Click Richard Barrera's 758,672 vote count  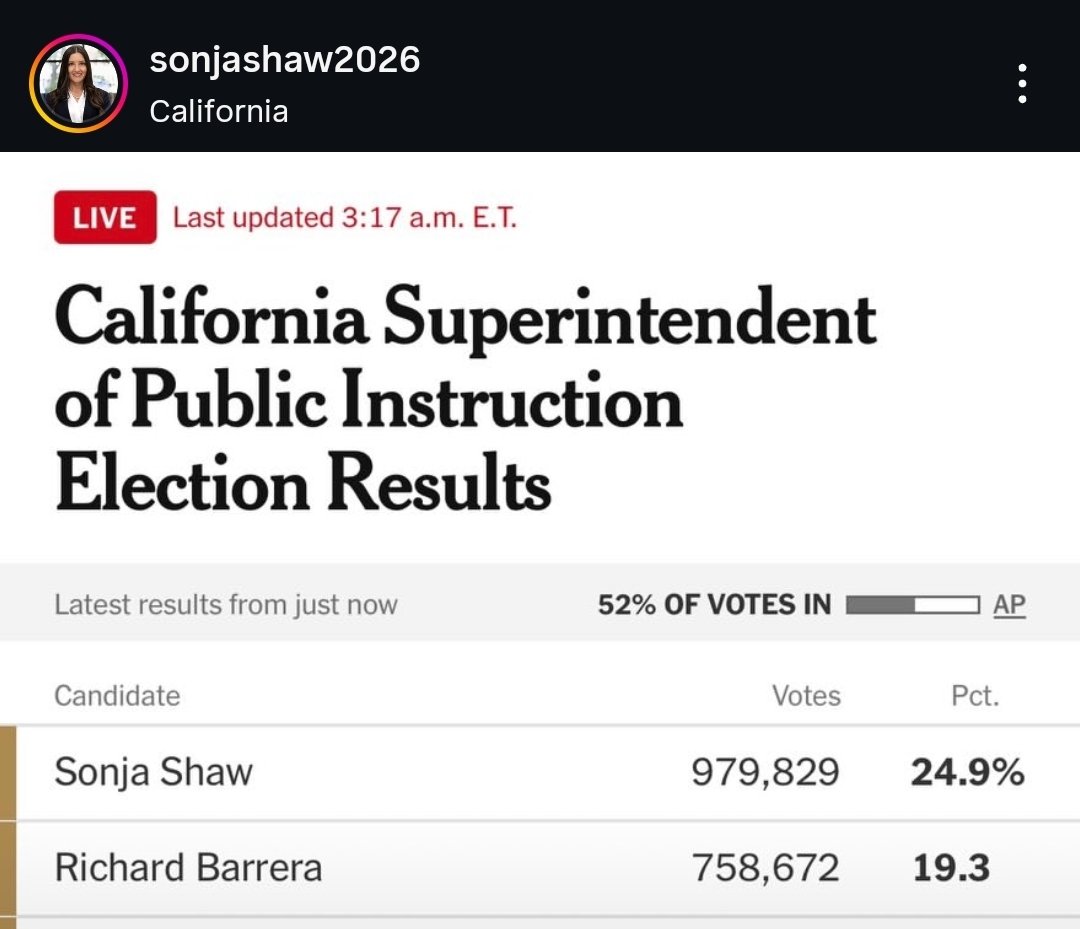pyautogui.click(x=765, y=868)
